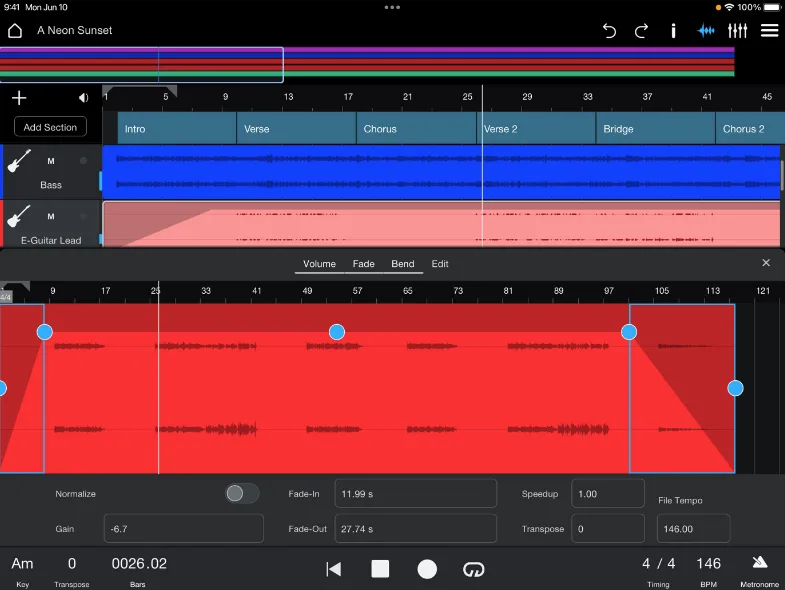Toggle the Normalize switch
This screenshot has height=590, width=785.
242,493
